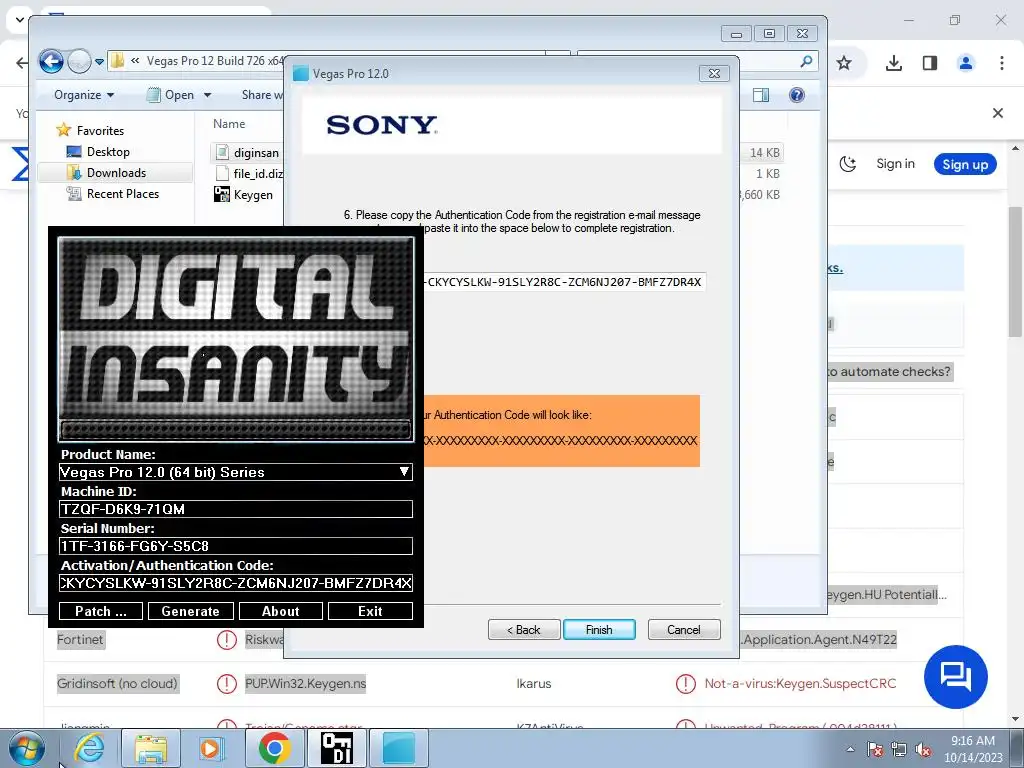Click the Machine ID field
Screen dimensions: 1024x768
click(x=236, y=509)
